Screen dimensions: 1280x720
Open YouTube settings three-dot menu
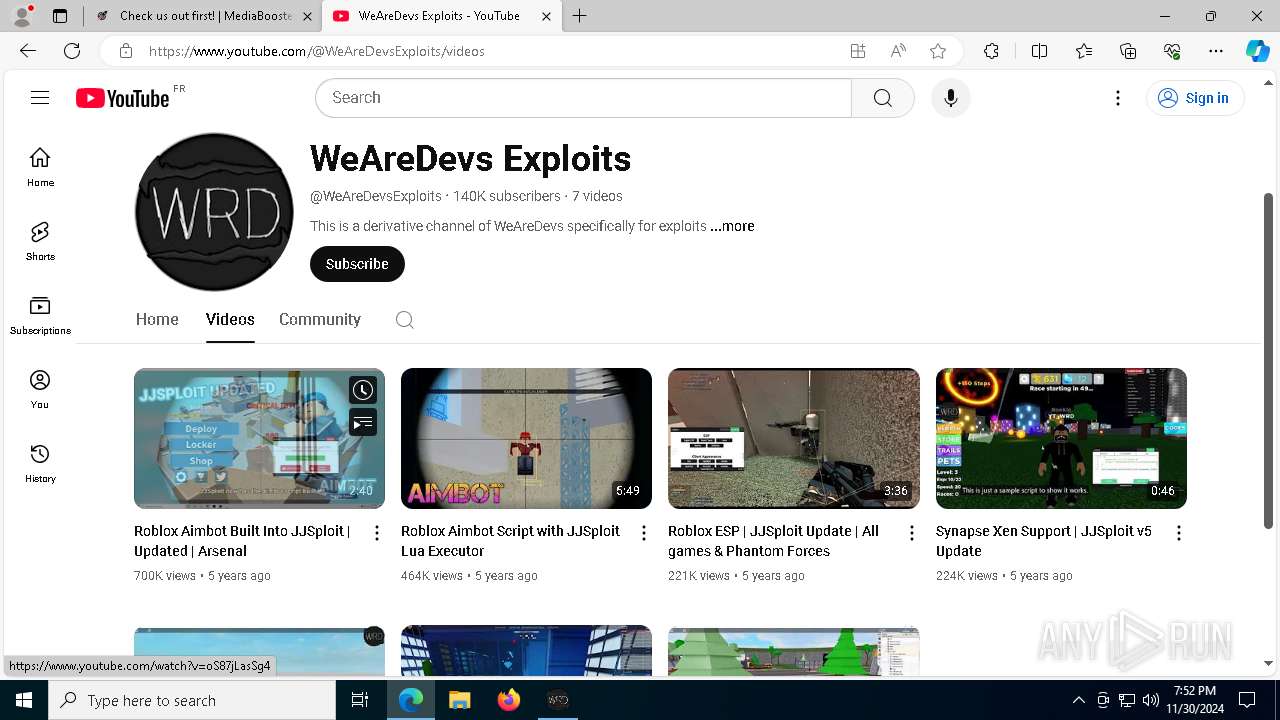tap(1118, 98)
